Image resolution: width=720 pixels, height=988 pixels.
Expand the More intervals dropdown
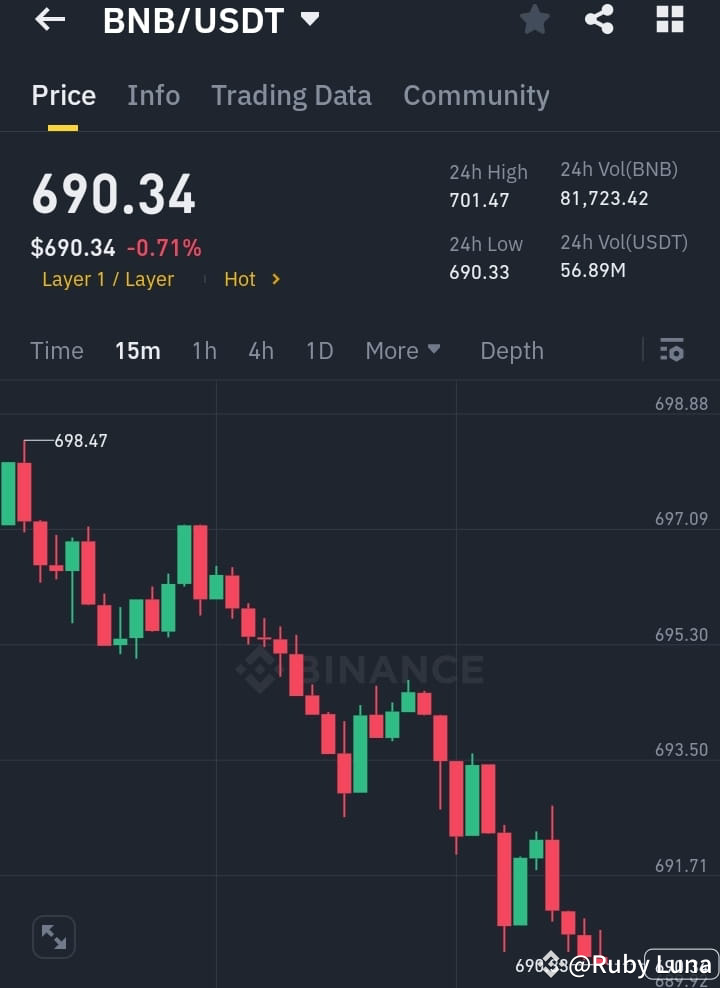[402, 350]
